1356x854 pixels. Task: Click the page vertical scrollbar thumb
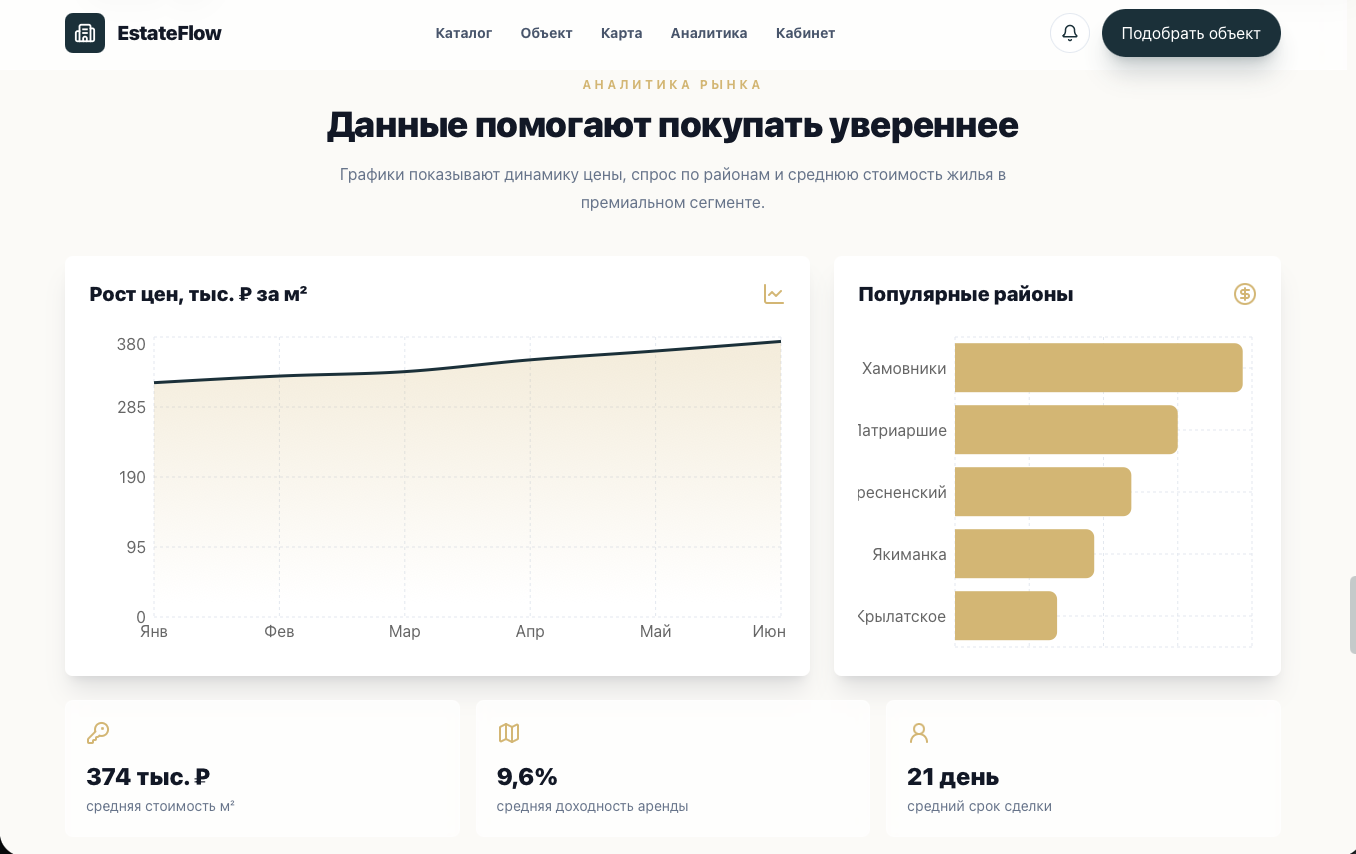click(x=1352, y=615)
